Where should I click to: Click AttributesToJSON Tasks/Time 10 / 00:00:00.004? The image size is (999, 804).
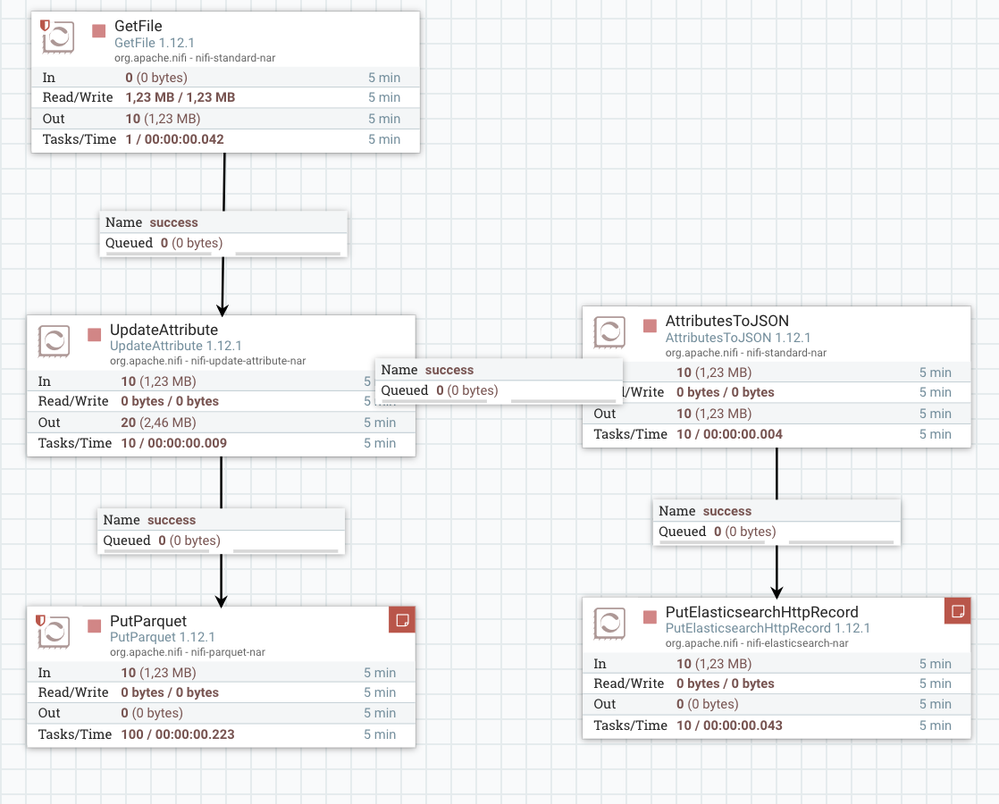pos(729,434)
